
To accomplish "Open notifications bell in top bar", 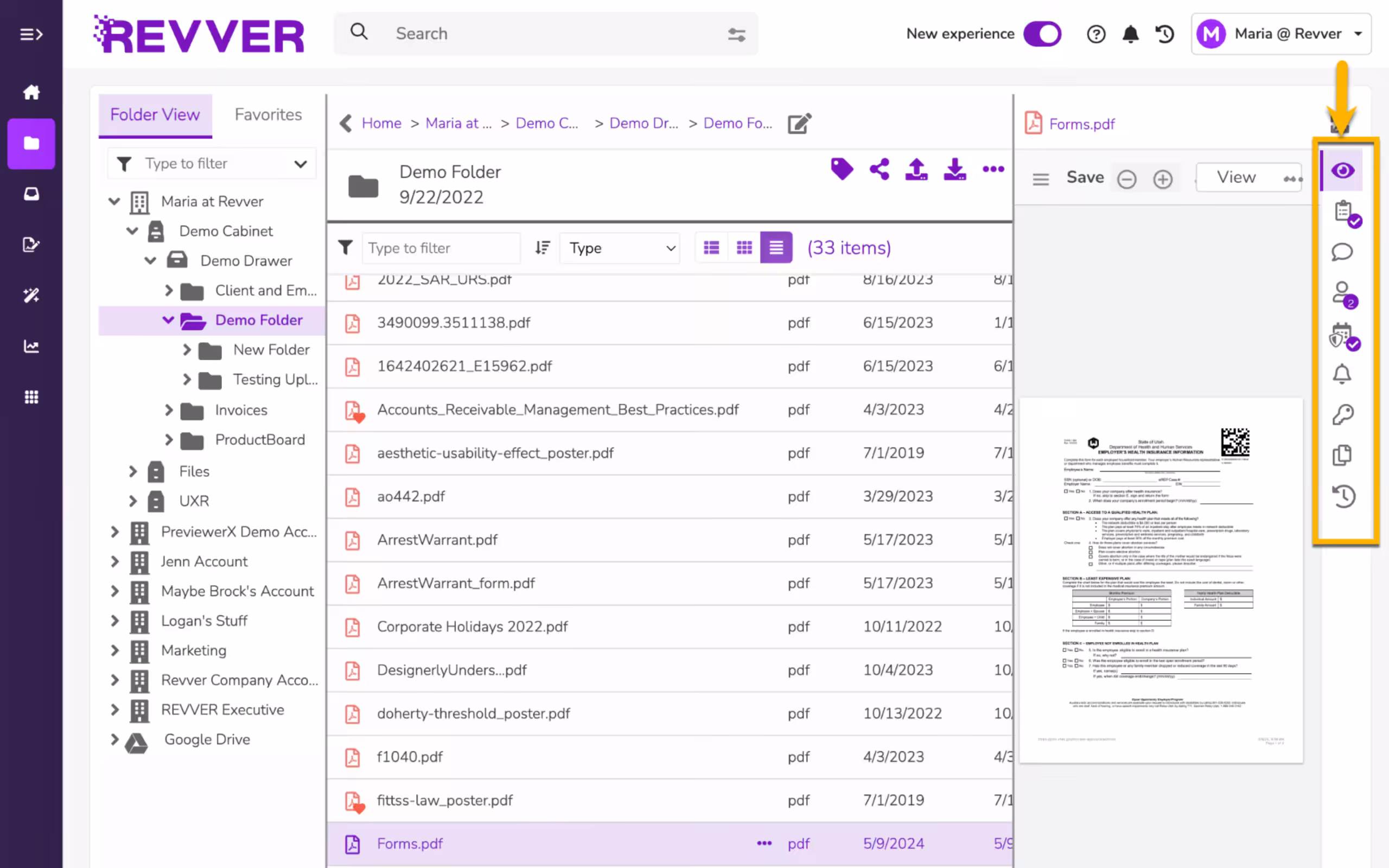I will tap(1130, 34).
